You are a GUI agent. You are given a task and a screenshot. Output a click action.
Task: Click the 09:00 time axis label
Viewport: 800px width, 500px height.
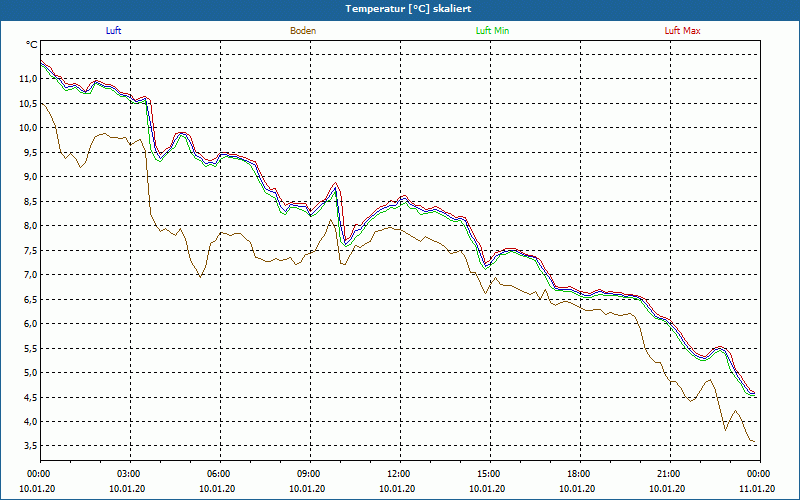point(308,474)
